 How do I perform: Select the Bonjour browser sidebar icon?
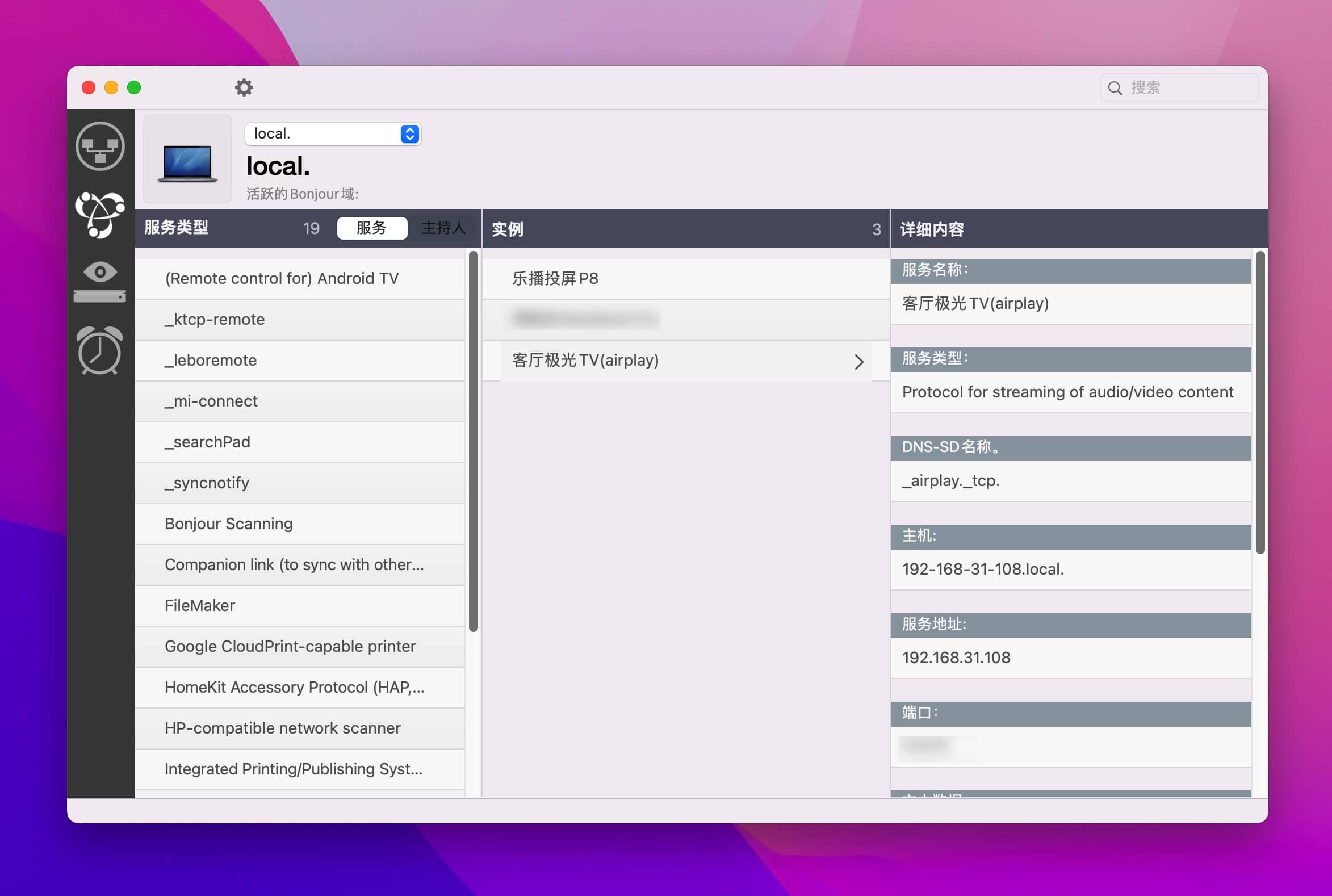point(100,215)
